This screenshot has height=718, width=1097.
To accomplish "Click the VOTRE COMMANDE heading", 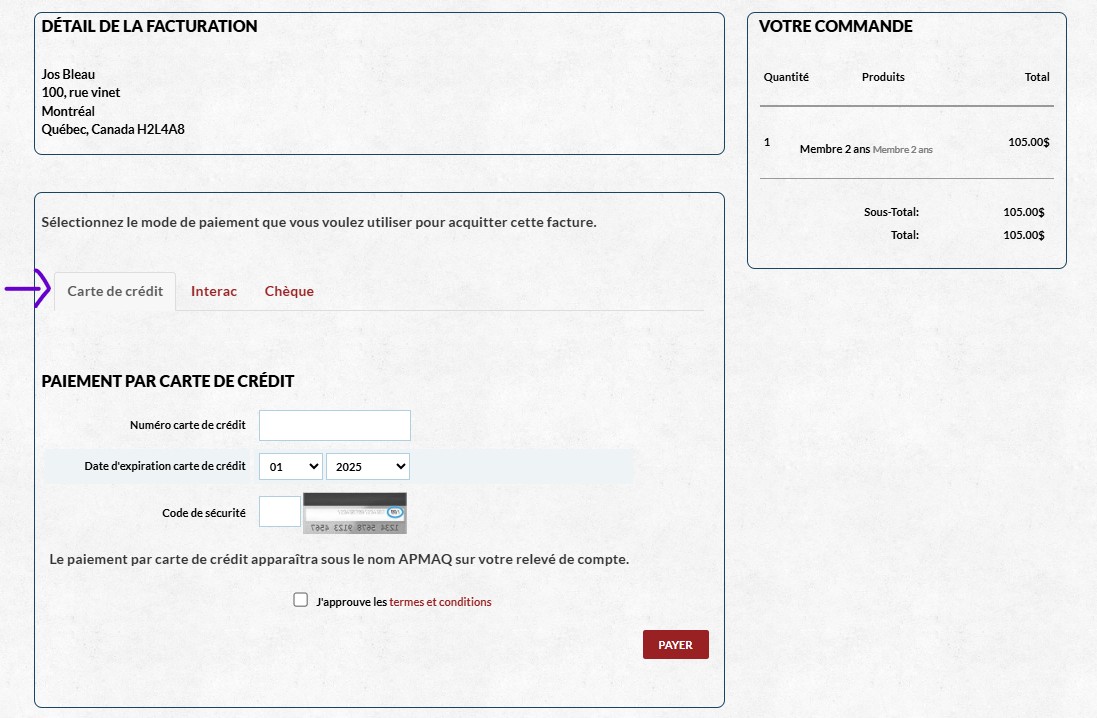I will [836, 27].
